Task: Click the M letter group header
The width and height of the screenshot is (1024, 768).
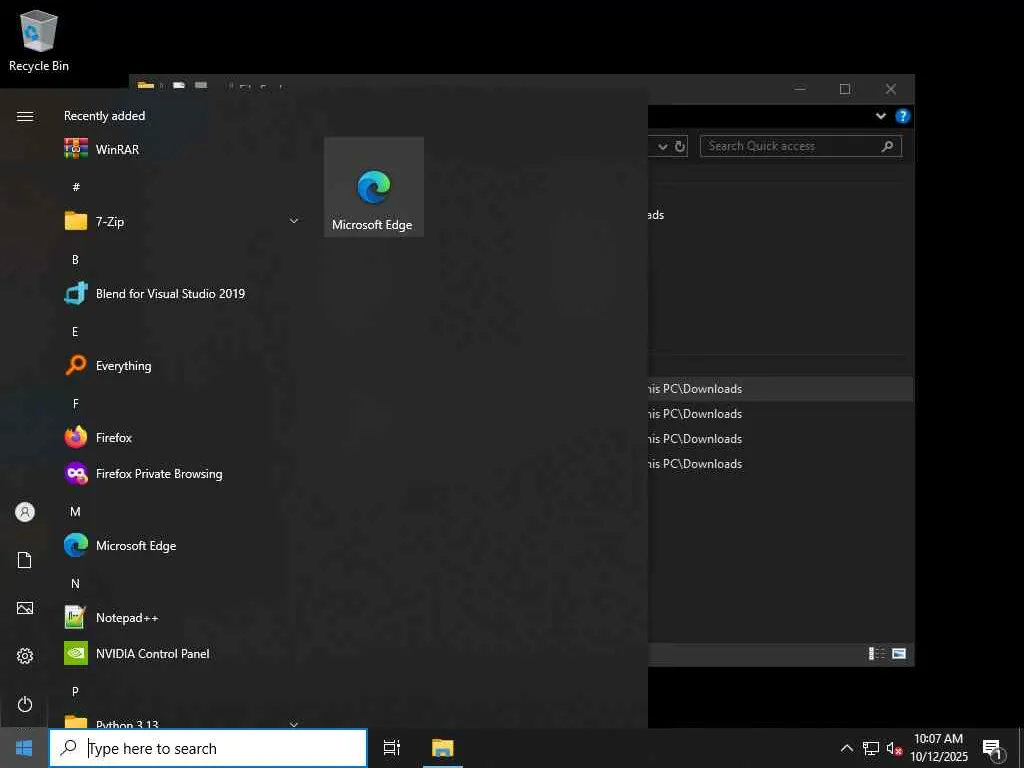Action: click(75, 511)
